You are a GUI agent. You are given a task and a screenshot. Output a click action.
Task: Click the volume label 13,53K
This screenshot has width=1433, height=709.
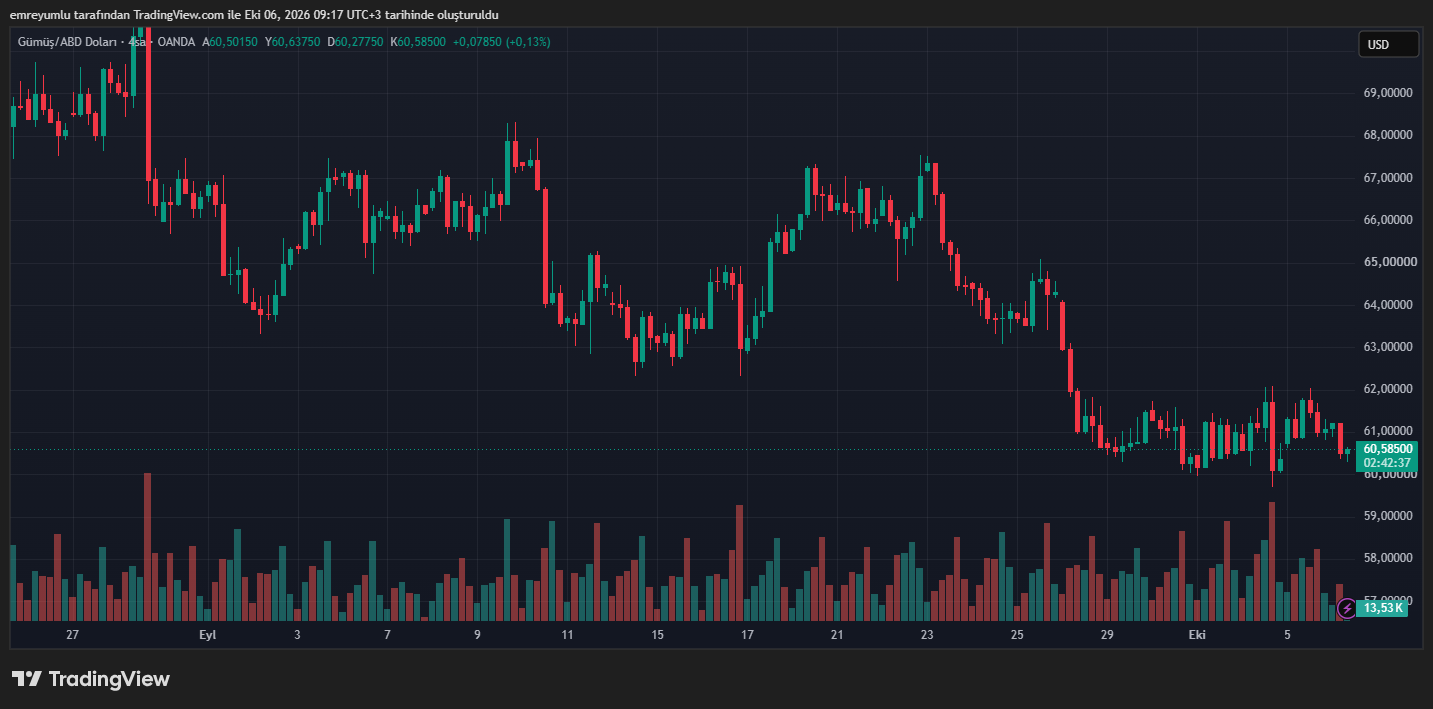(x=1384, y=607)
